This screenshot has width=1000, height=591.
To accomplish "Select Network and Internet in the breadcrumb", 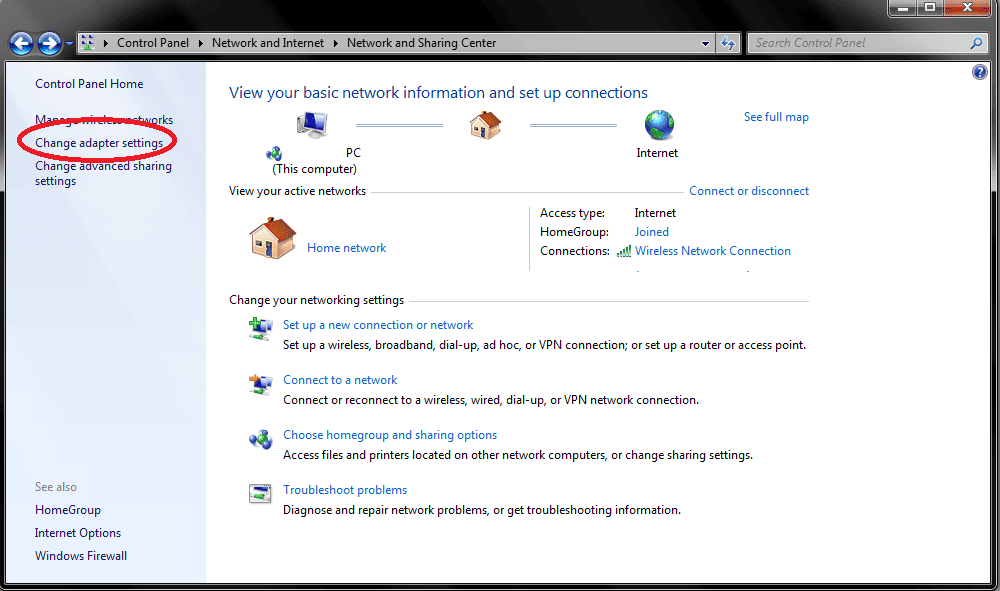I will pyautogui.click(x=267, y=43).
